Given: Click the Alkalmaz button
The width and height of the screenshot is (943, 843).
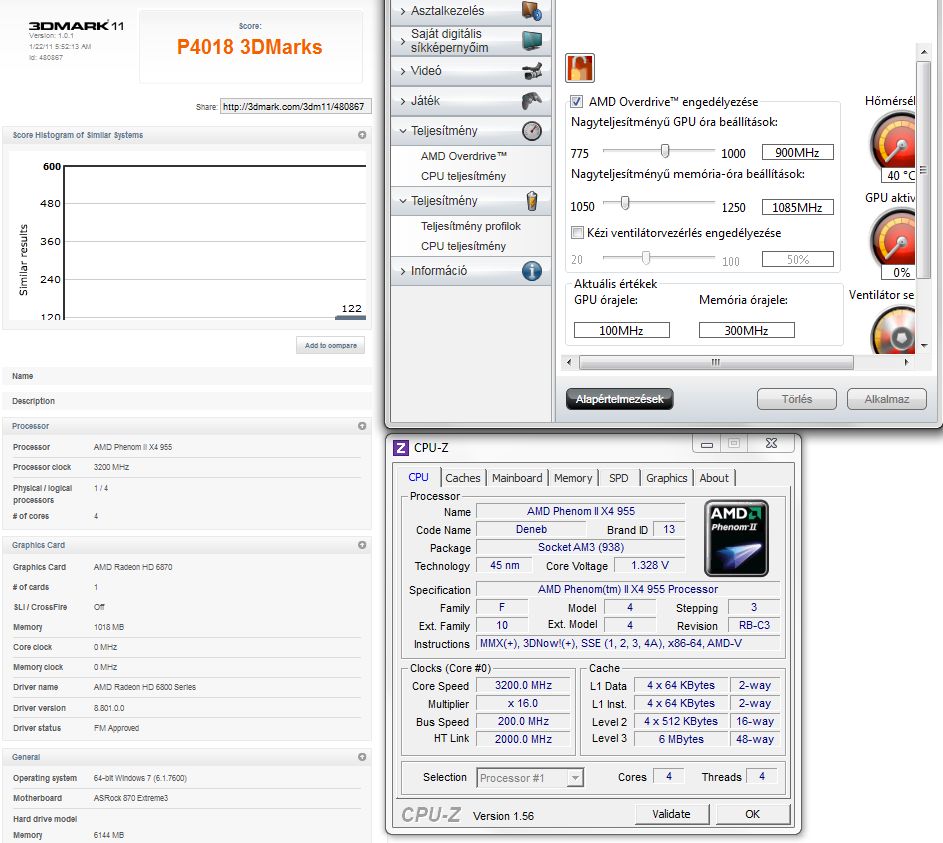Looking at the screenshot, I should [887, 399].
